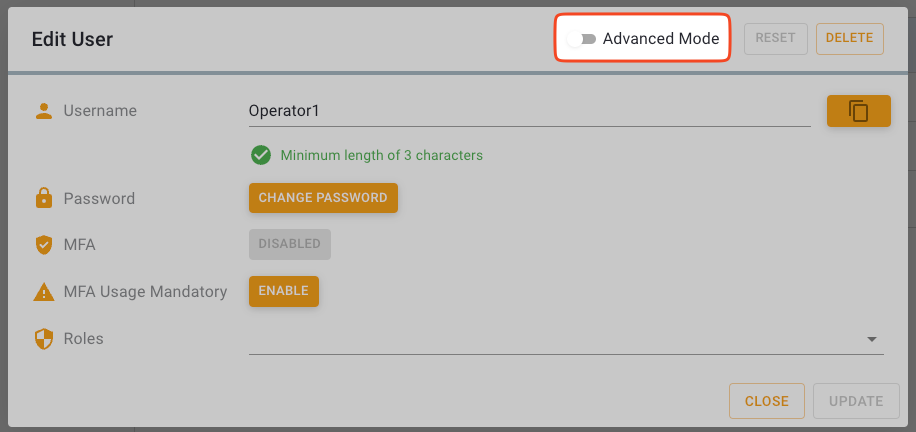916x432 pixels.
Task: Delete the user with the Delete button
Action: tap(849, 39)
